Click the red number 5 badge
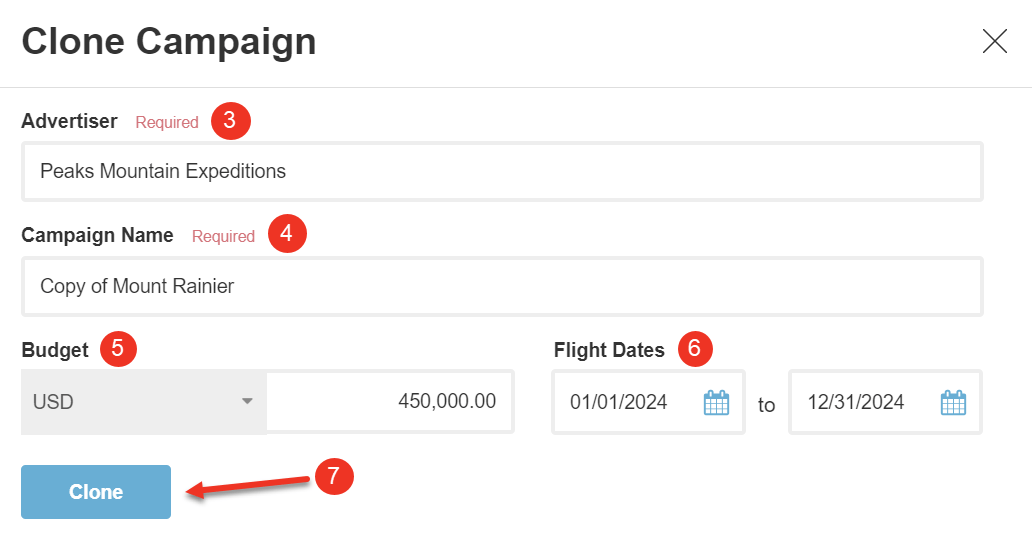The image size is (1032, 550). coord(118,349)
